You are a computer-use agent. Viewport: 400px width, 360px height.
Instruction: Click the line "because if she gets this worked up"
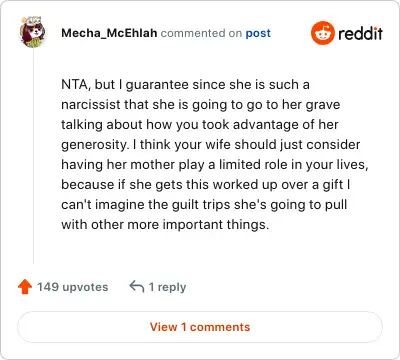(206, 185)
